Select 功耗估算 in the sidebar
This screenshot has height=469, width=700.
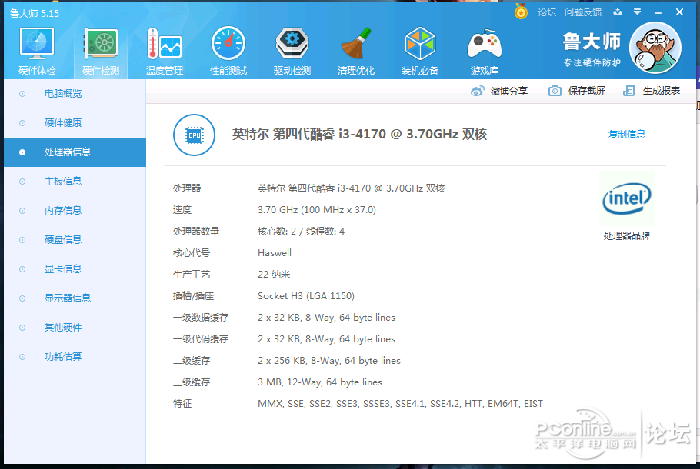pos(75,357)
